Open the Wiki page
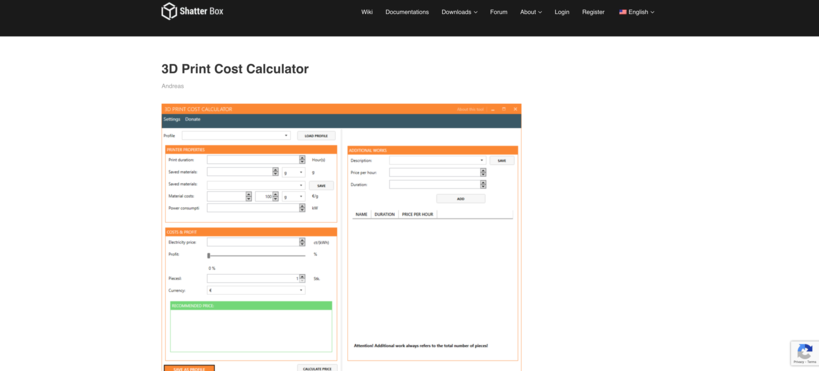 coord(367,12)
